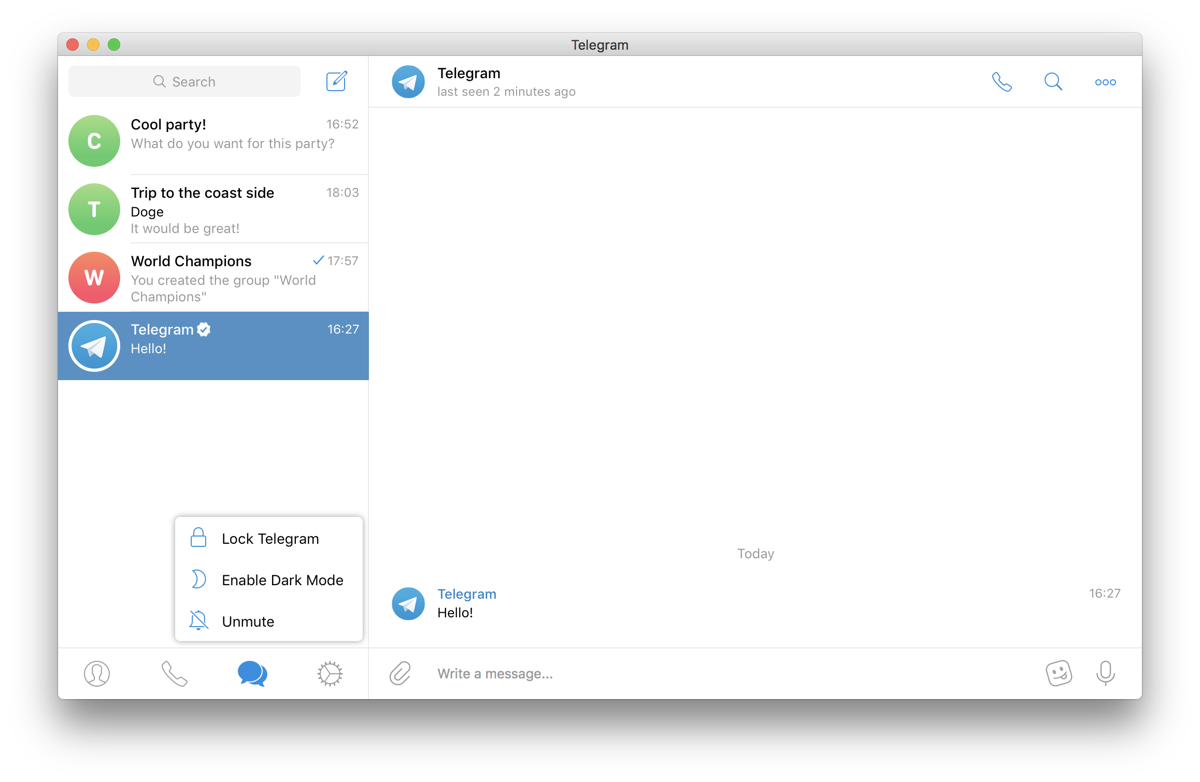
Task: Attach a file with the paperclip icon
Action: click(400, 673)
